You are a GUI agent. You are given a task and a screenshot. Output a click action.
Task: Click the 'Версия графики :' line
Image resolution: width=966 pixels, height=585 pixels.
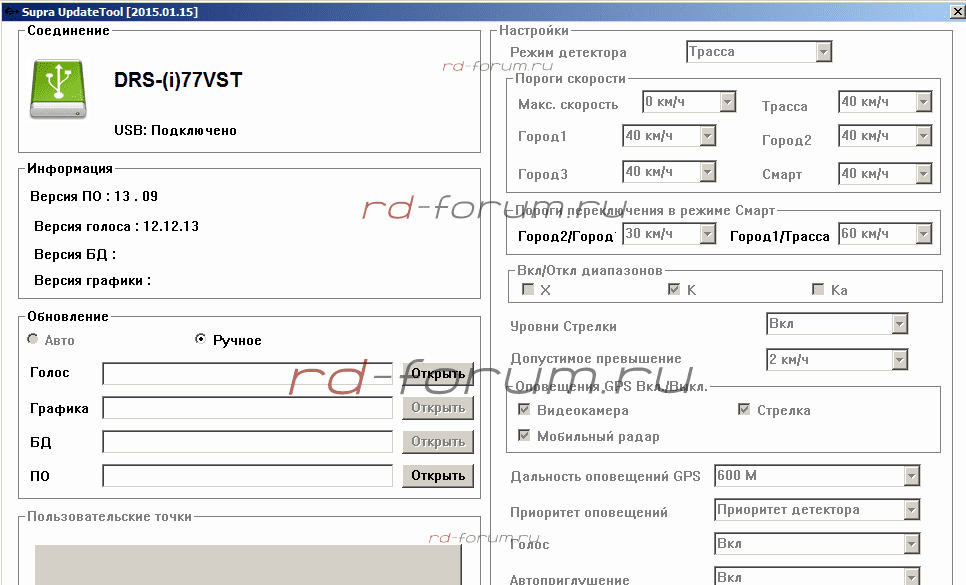92,281
